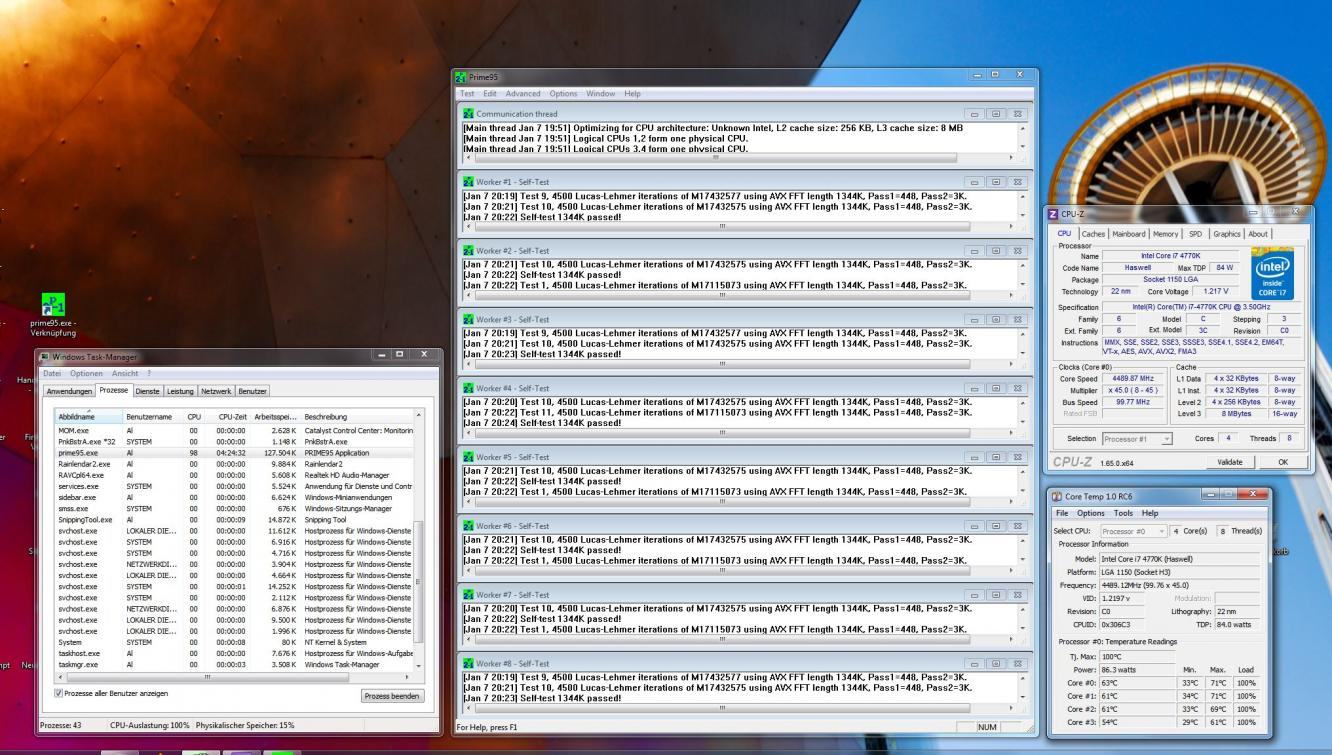Select the Rainlendar2.exe process row
The height and width of the screenshot is (755, 1332).
point(234,463)
